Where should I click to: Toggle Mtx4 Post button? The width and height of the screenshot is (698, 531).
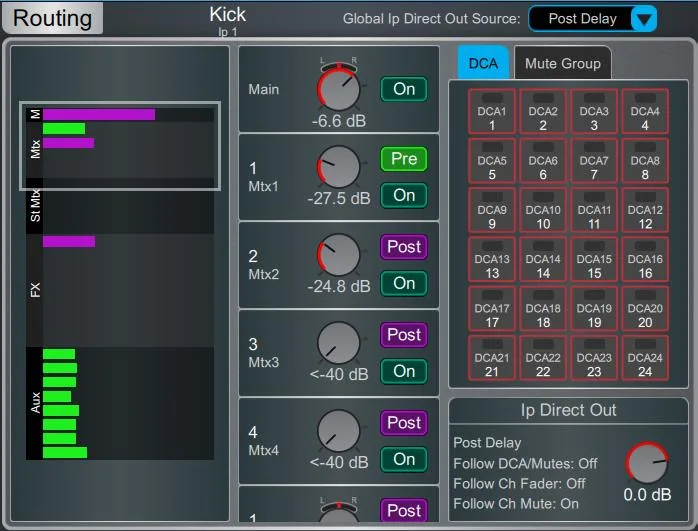tap(404, 423)
